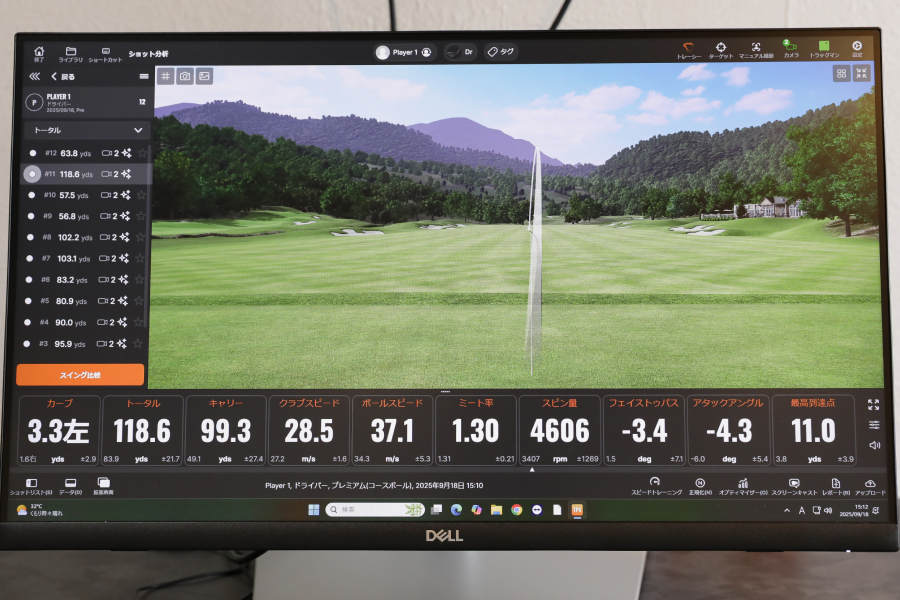Toggle grid overlay with hash icon
Viewport: 900px width, 600px height.
166,76
